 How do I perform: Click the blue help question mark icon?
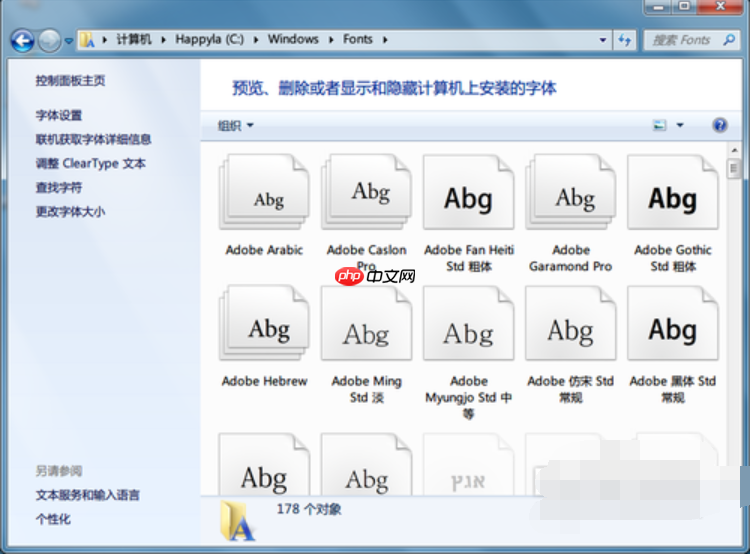click(719, 125)
